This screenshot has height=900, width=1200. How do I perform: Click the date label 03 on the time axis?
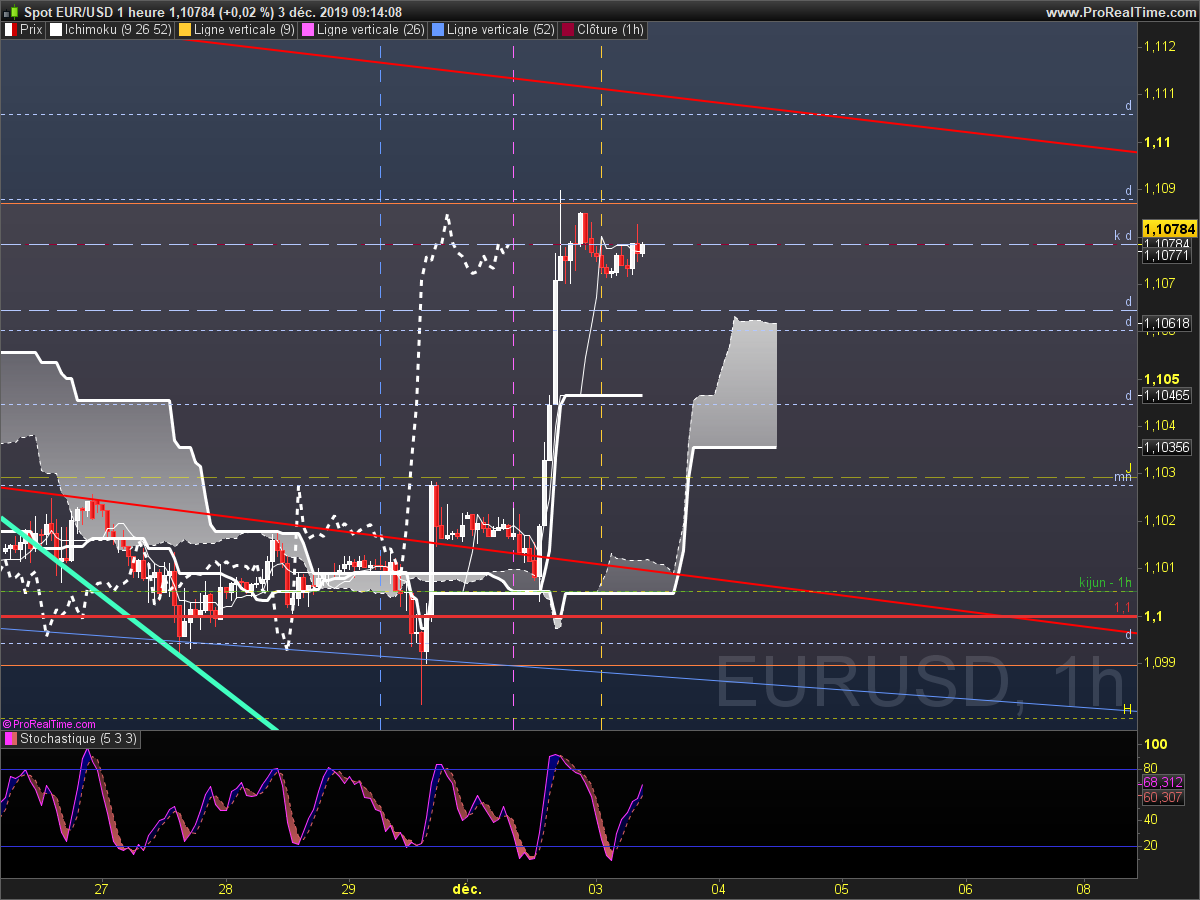[x=596, y=888]
